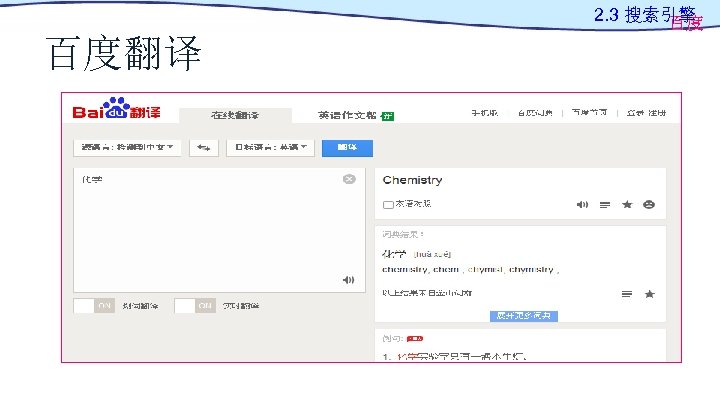
Task: Click the blue expand more dictionaries button
Action: 524,316
